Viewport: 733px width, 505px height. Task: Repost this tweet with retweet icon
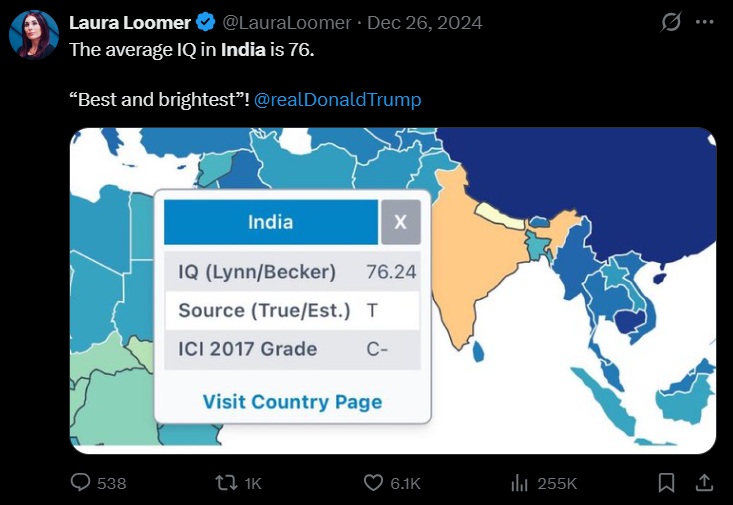[x=227, y=483]
